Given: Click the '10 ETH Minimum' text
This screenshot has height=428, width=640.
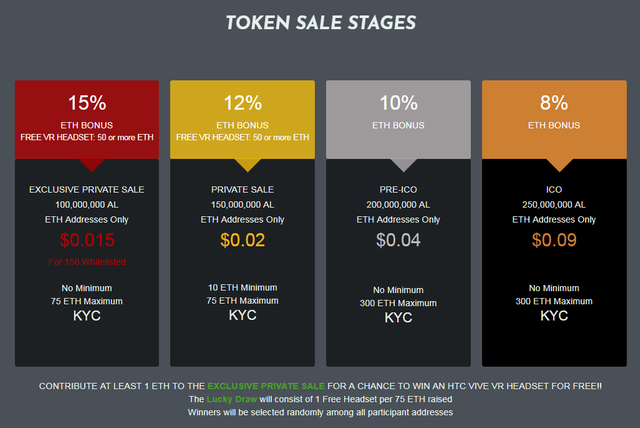Looking at the screenshot, I should (242, 287).
